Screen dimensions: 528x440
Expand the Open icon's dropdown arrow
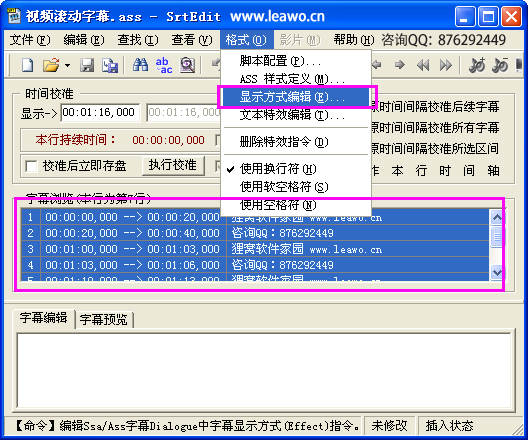coord(68,65)
